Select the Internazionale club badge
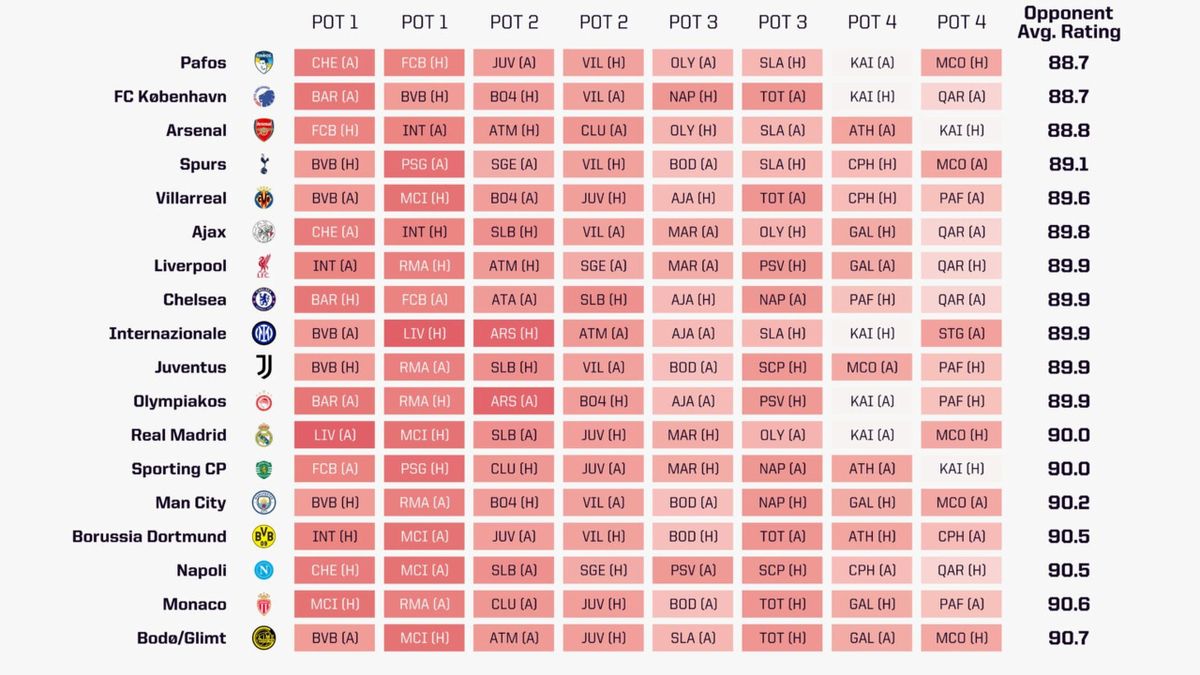Screen dimensions: 1200x675 [x=263, y=333]
